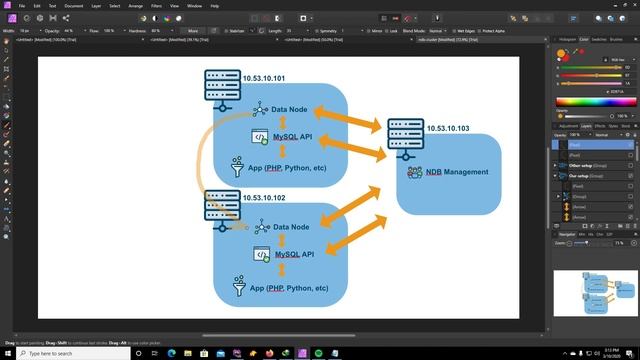Adjust the color opacity slider in the Color panel
640x360 pixels.
point(590,116)
